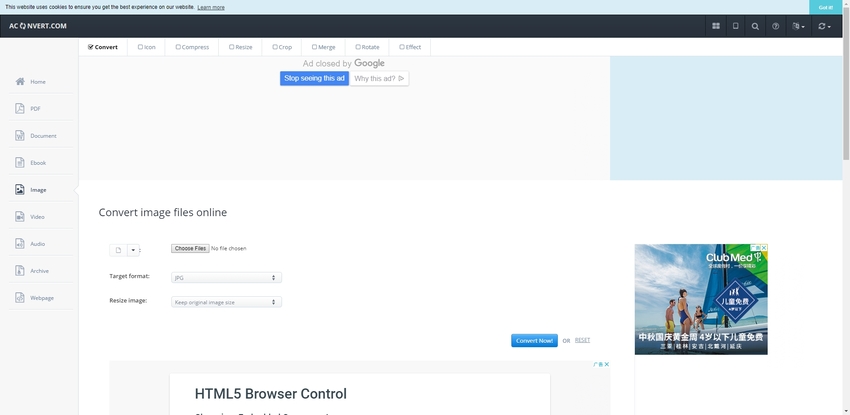Screen dimensions: 850x415
Task: Expand the Target format JPG dropdown
Action: (226, 277)
